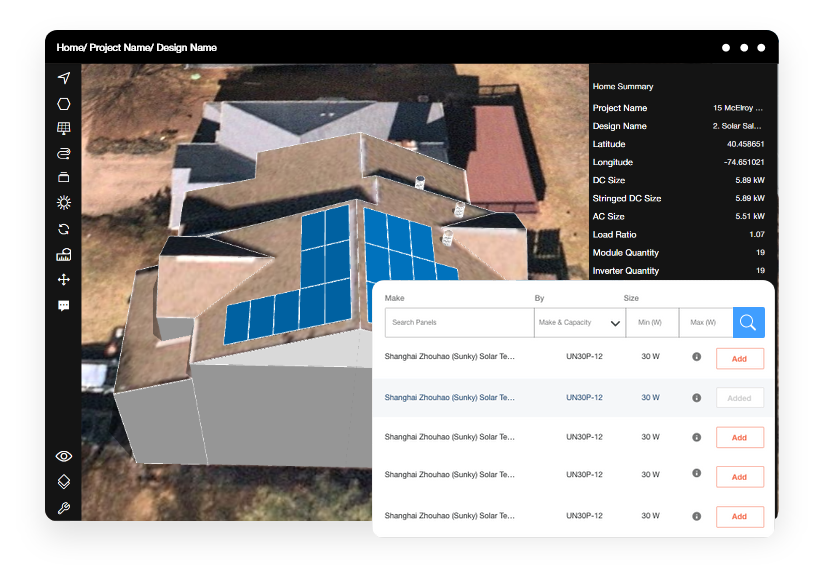Open the Design Name breadcrumb
The height and width of the screenshot is (581, 824).
(x=188, y=47)
